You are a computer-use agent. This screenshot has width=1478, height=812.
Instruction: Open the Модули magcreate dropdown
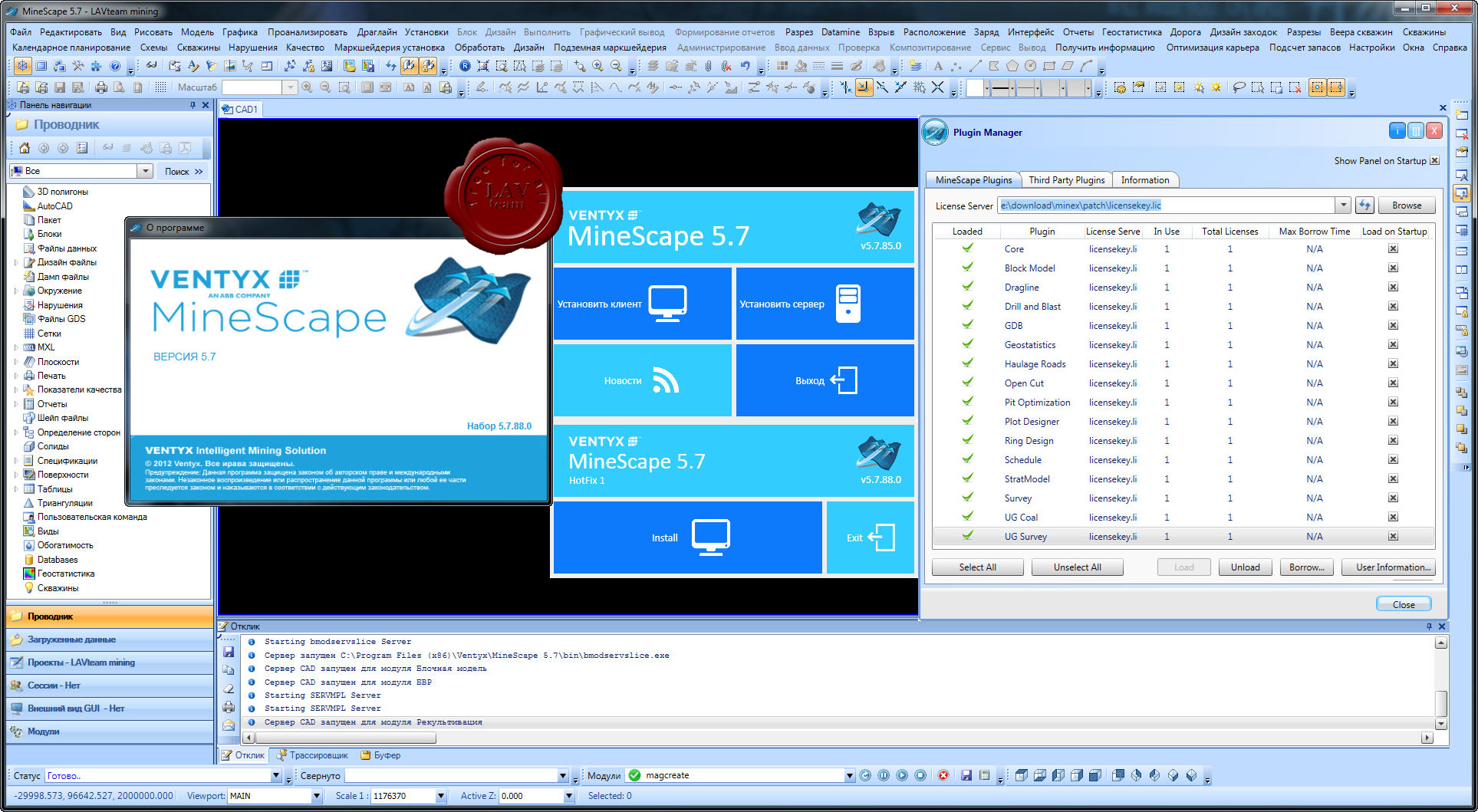849,776
